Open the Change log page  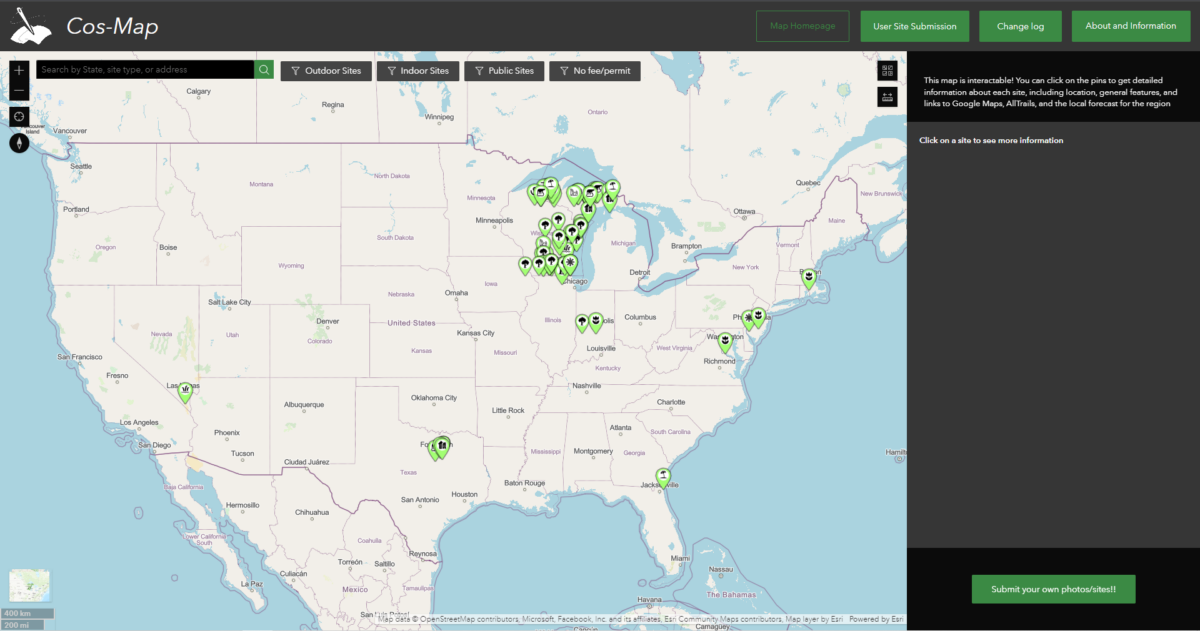(x=1020, y=25)
